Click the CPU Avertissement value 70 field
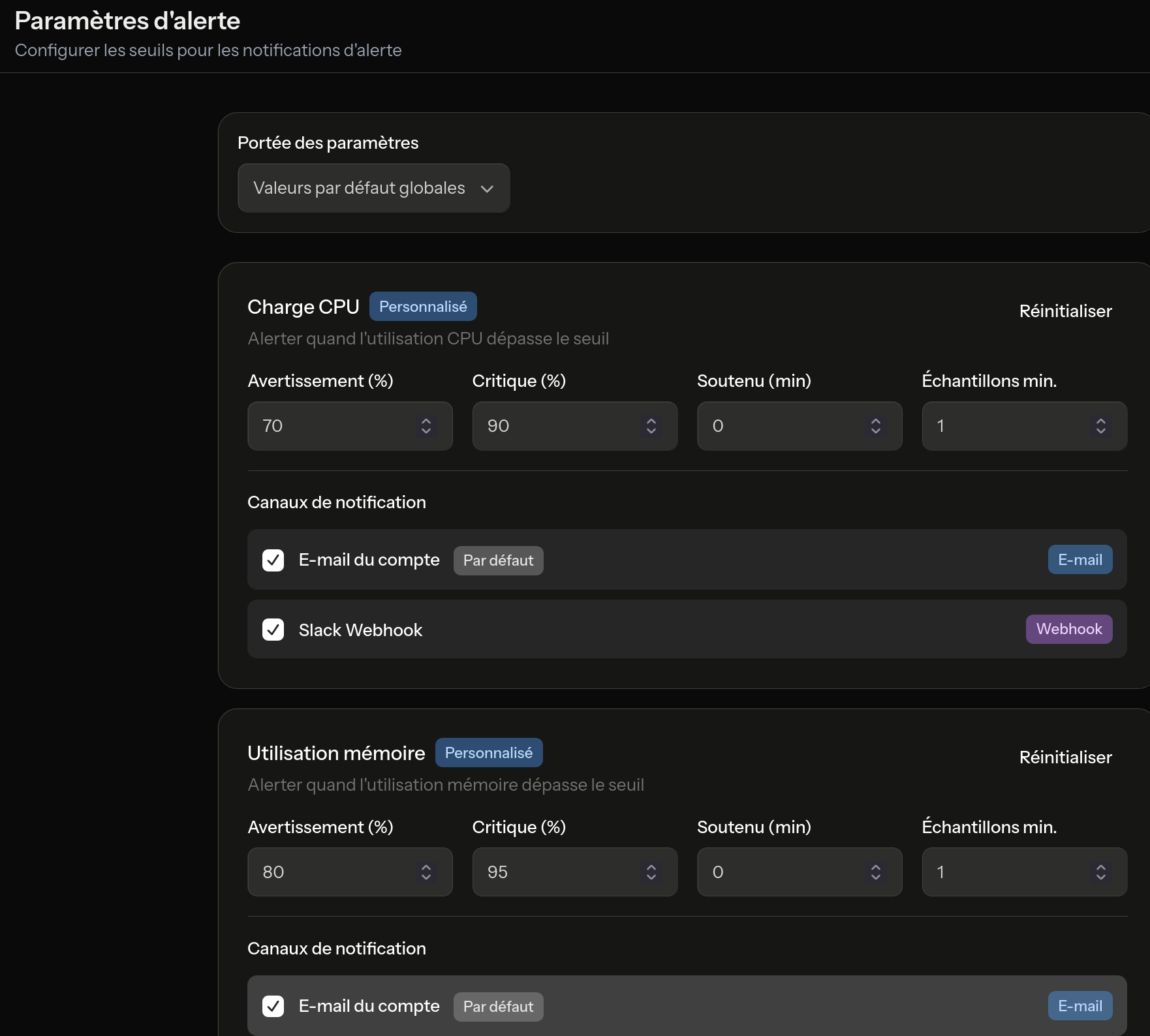This screenshot has height=1036, width=1150. 326,426
